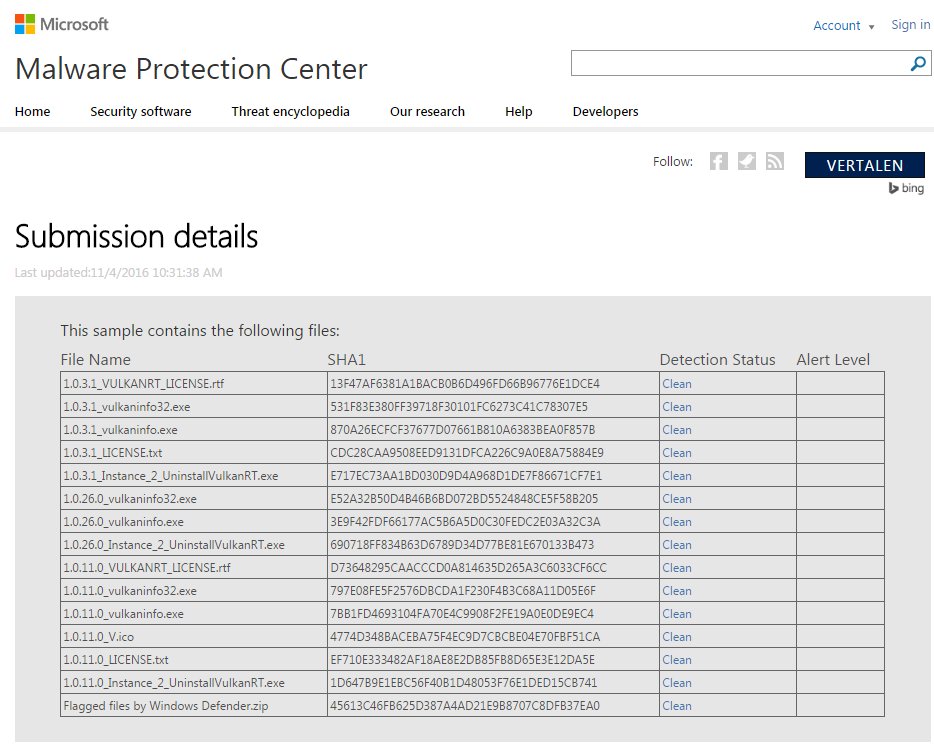Select SHA1 hash 870A26ECFCF37677D07661B810A6383BEA0F857B
This screenshot has width=934, height=753.
(x=463, y=430)
